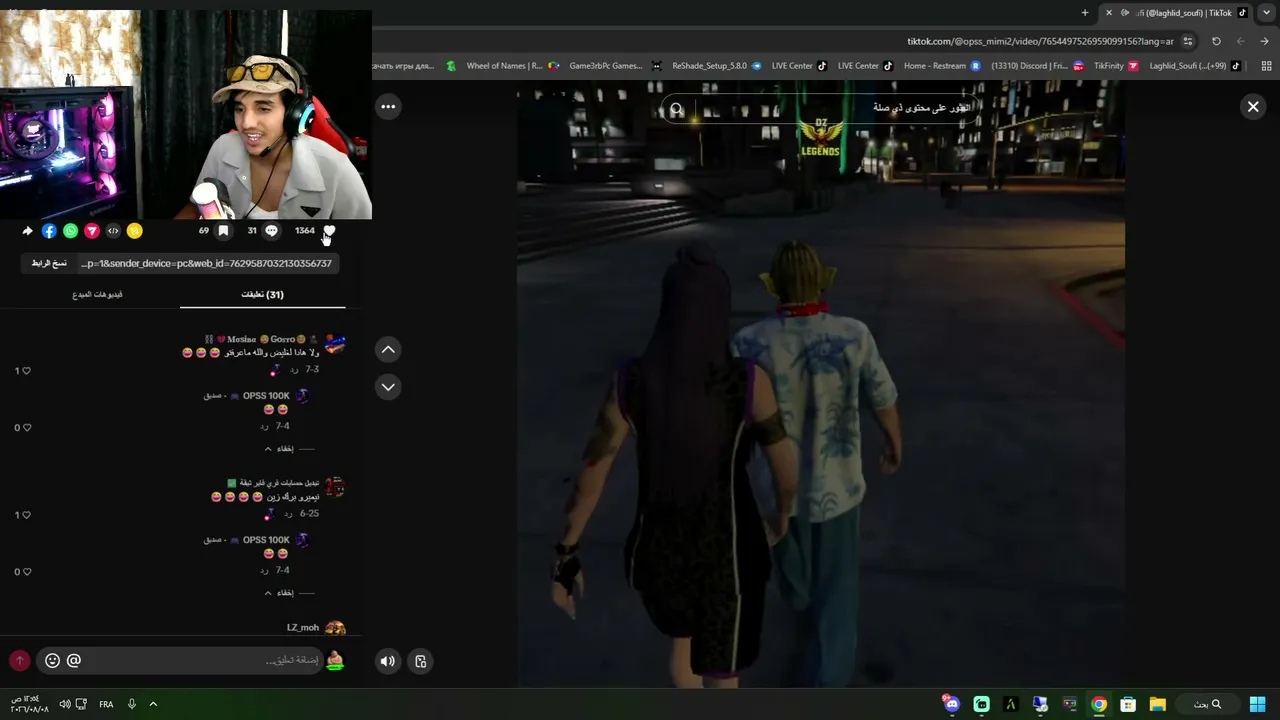Click the white share arrow icon
Viewport: 1280px width, 720px height.
tap(27, 231)
